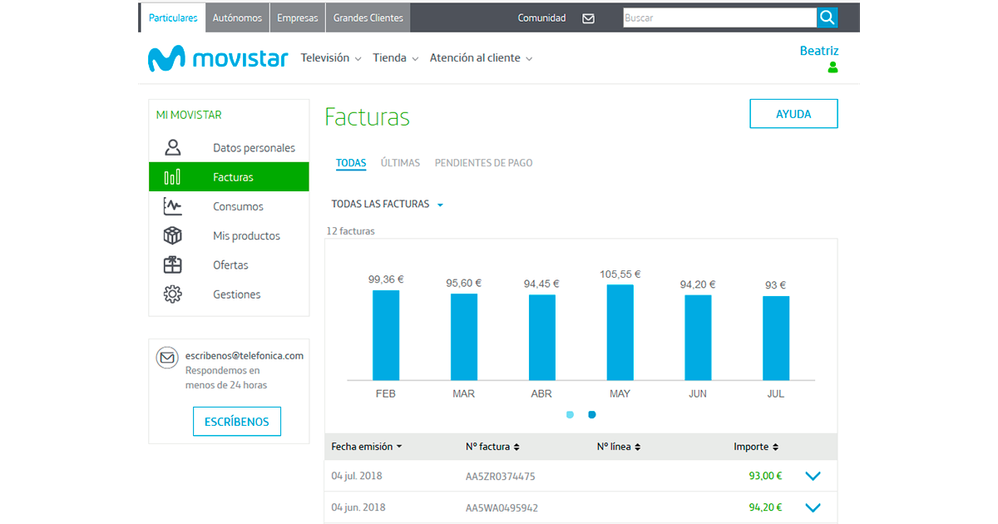The height and width of the screenshot is (524, 998).
Task: Click the Ofertas gift icon
Action: pyautogui.click(x=173, y=265)
